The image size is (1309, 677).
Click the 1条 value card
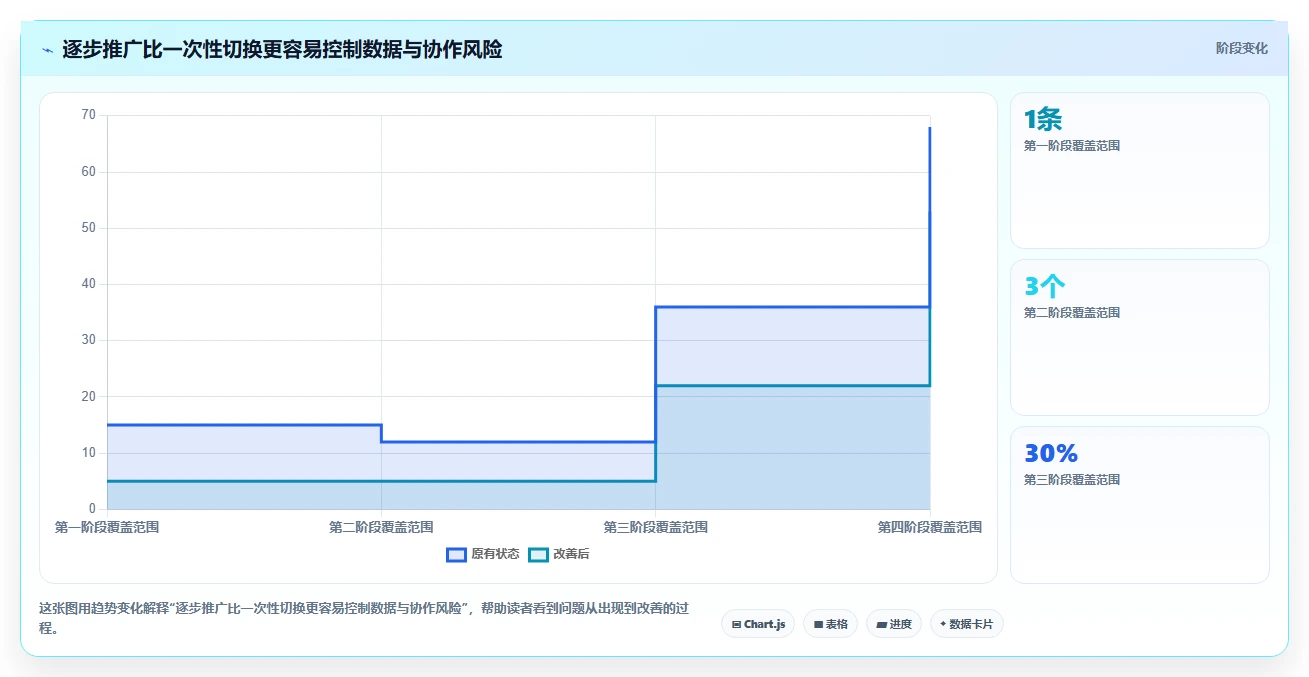[x=1140, y=170]
